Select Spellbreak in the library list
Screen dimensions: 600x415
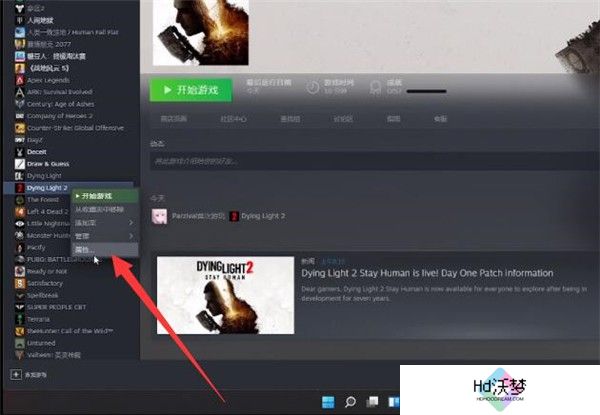tap(42, 295)
